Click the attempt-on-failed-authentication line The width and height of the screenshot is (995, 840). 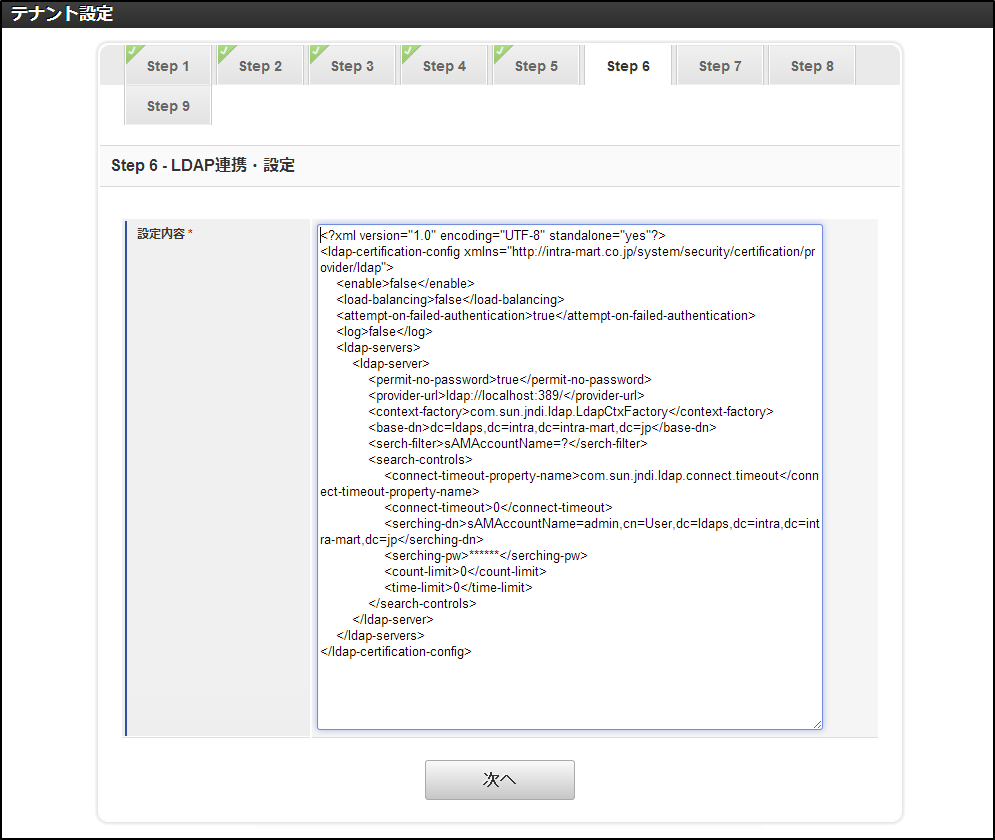(x=546, y=315)
